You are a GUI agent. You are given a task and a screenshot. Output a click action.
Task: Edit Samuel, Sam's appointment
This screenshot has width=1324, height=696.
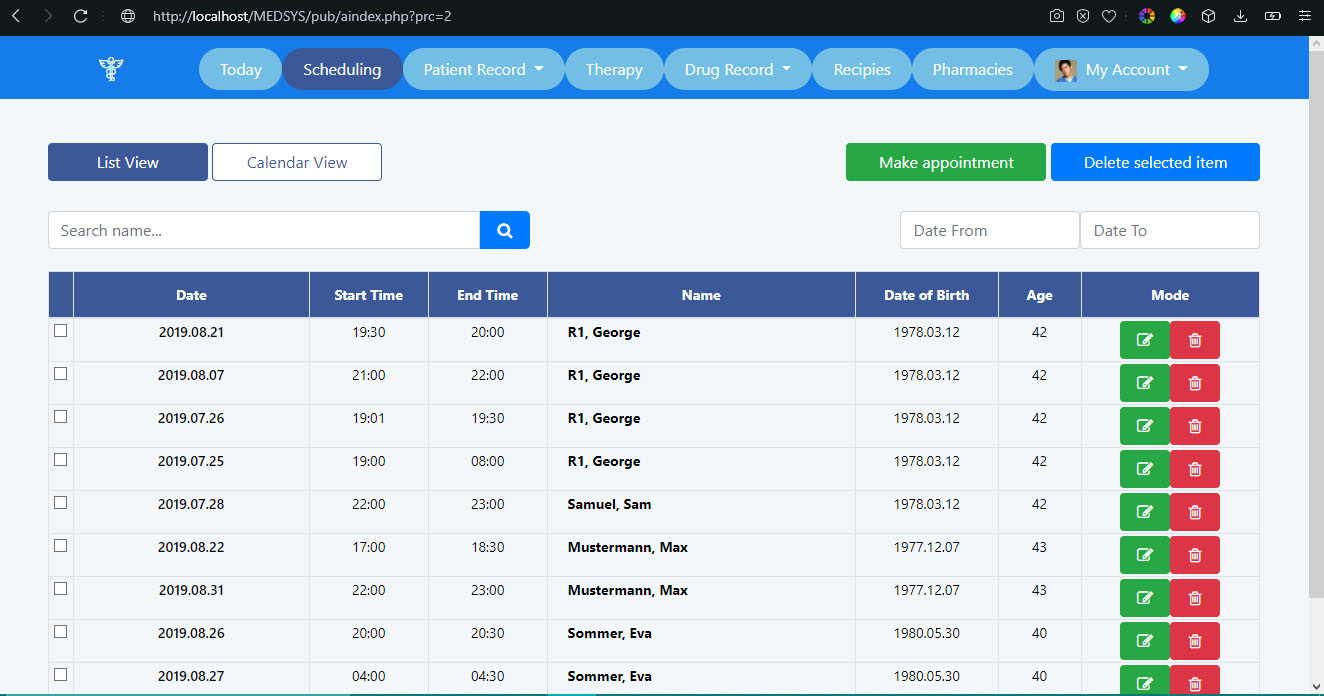(1144, 512)
